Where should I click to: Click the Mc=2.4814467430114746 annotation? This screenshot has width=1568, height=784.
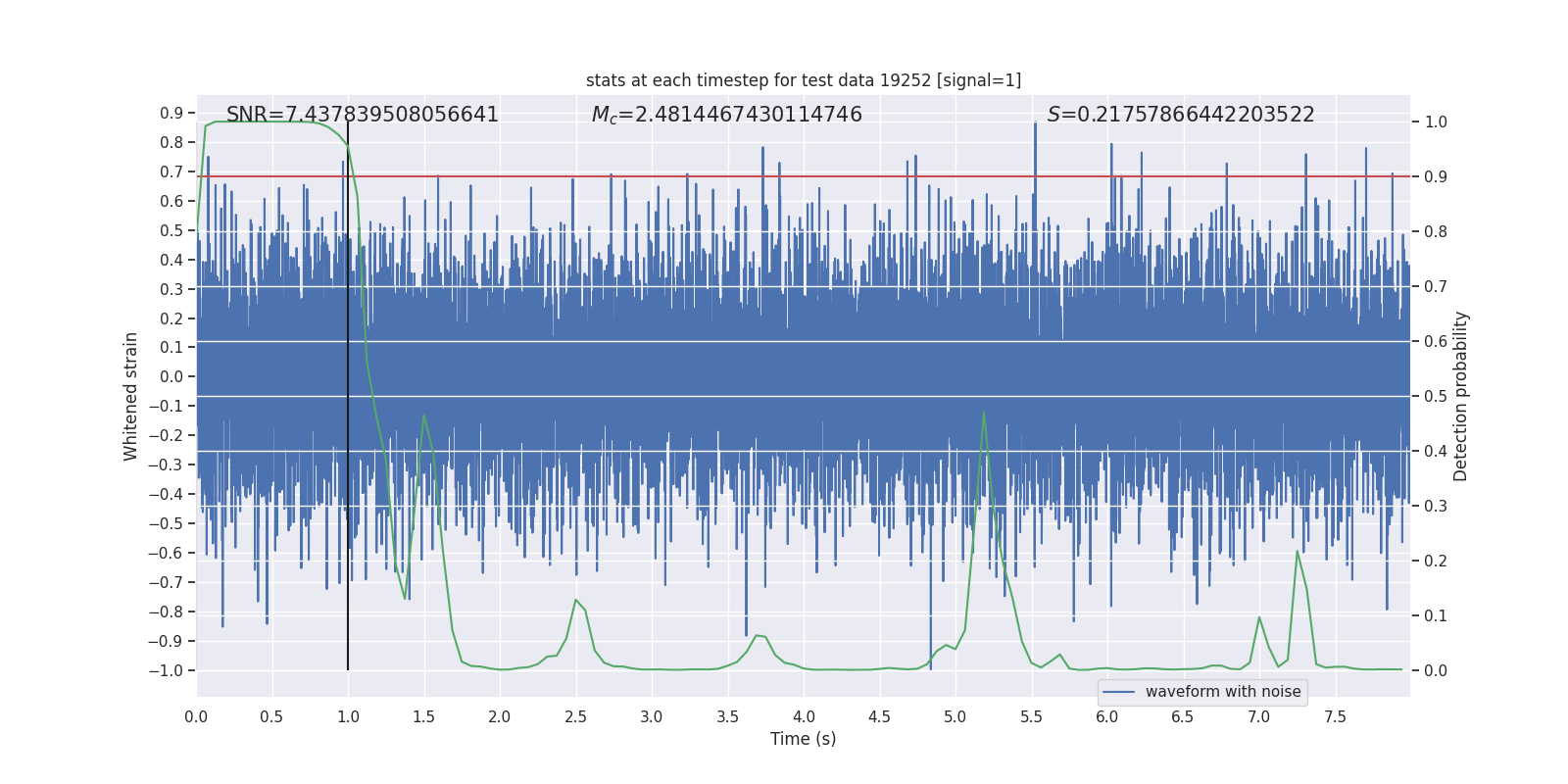click(x=727, y=115)
